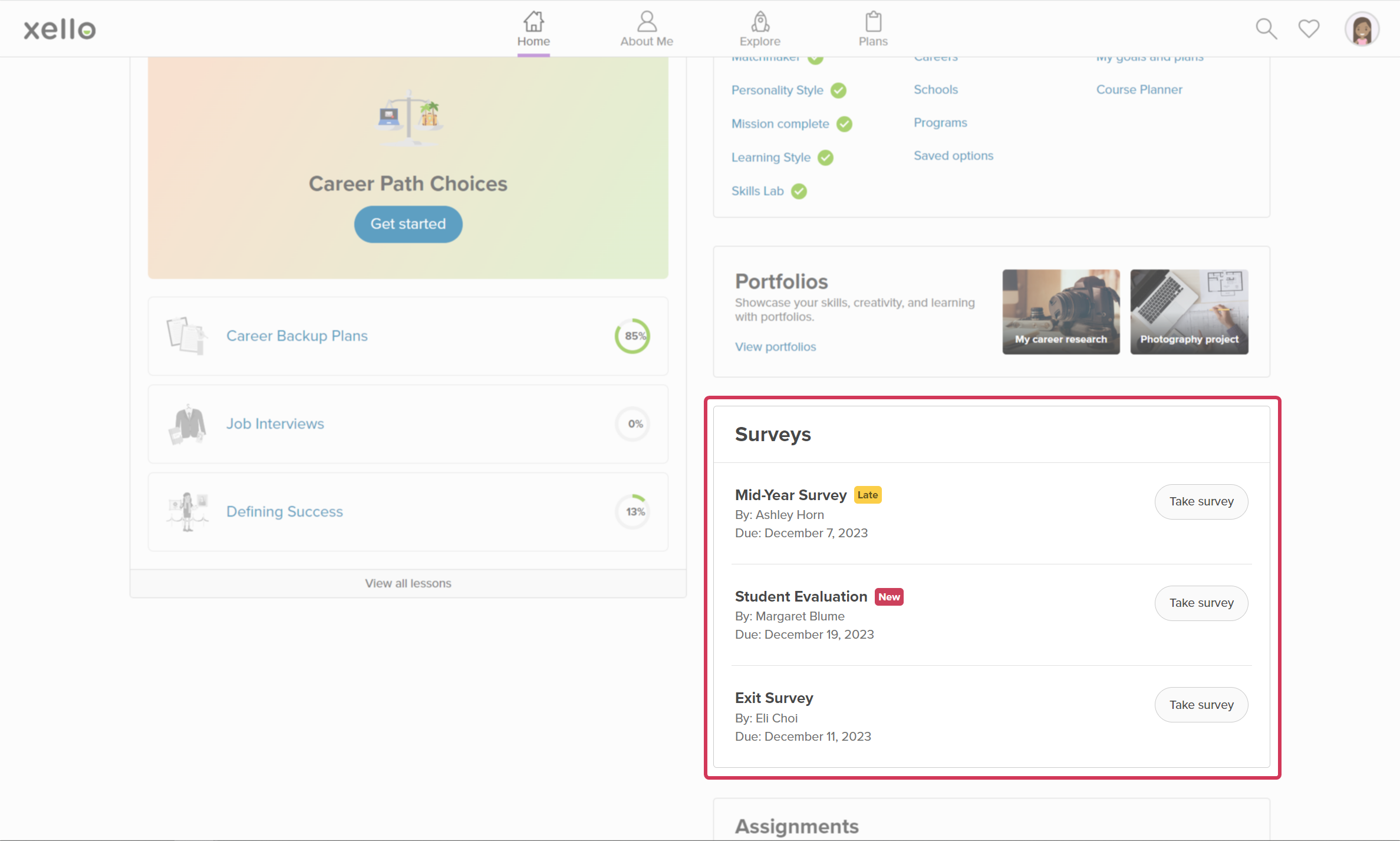Click the Xello logo
The height and width of the screenshot is (841, 1400).
coord(60,29)
